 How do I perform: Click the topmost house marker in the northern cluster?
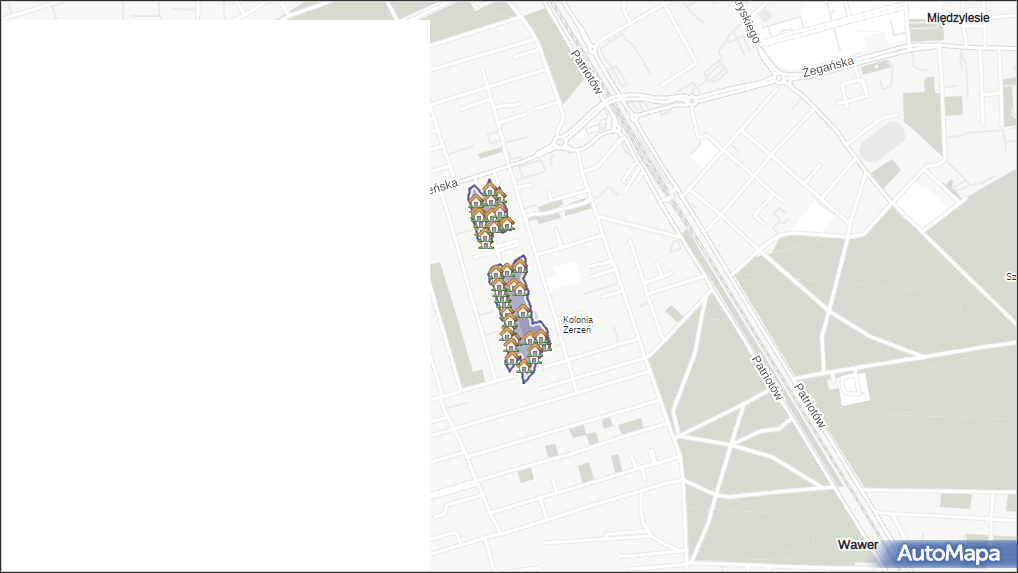coord(490,188)
